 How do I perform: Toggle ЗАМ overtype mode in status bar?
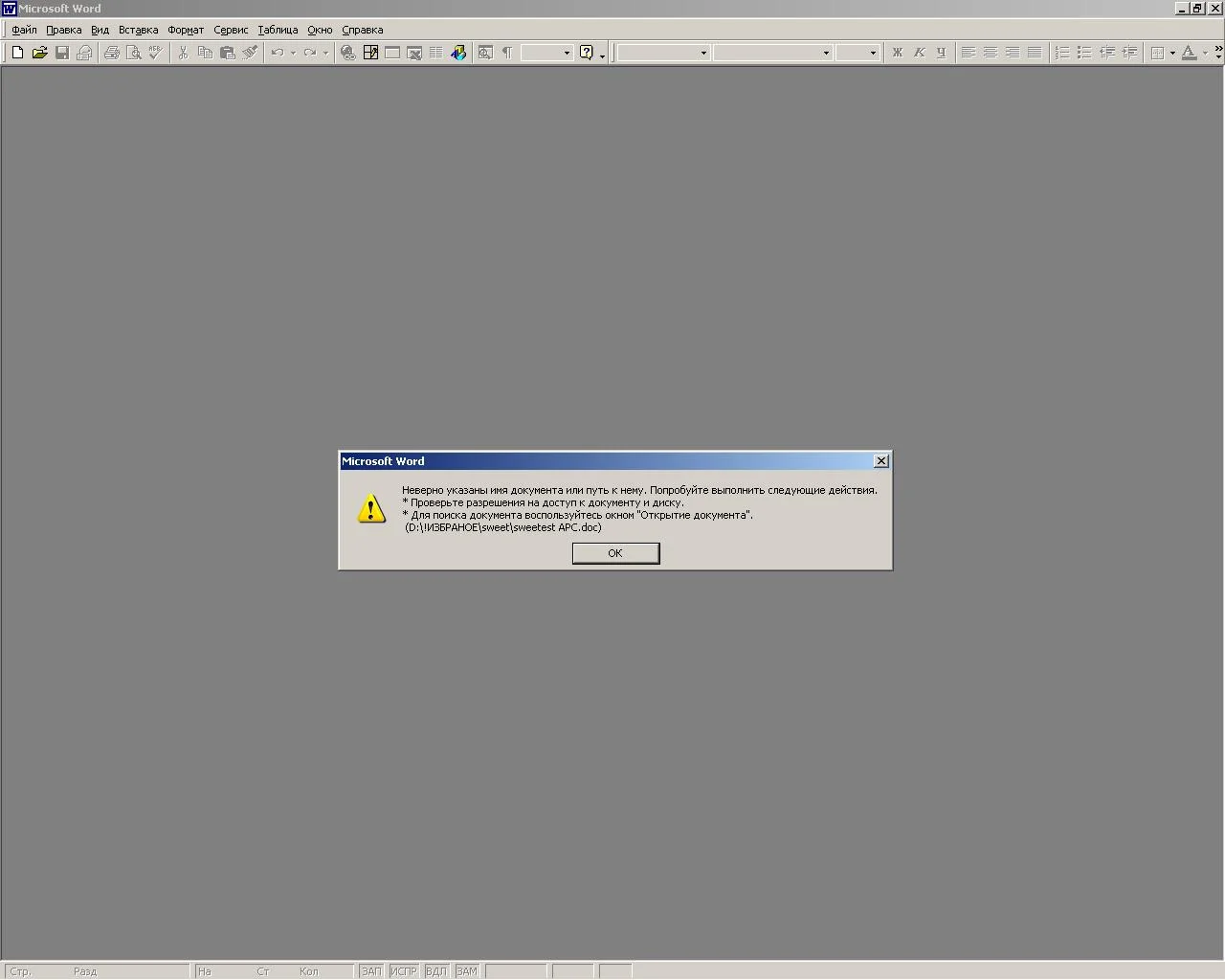coord(466,971)
